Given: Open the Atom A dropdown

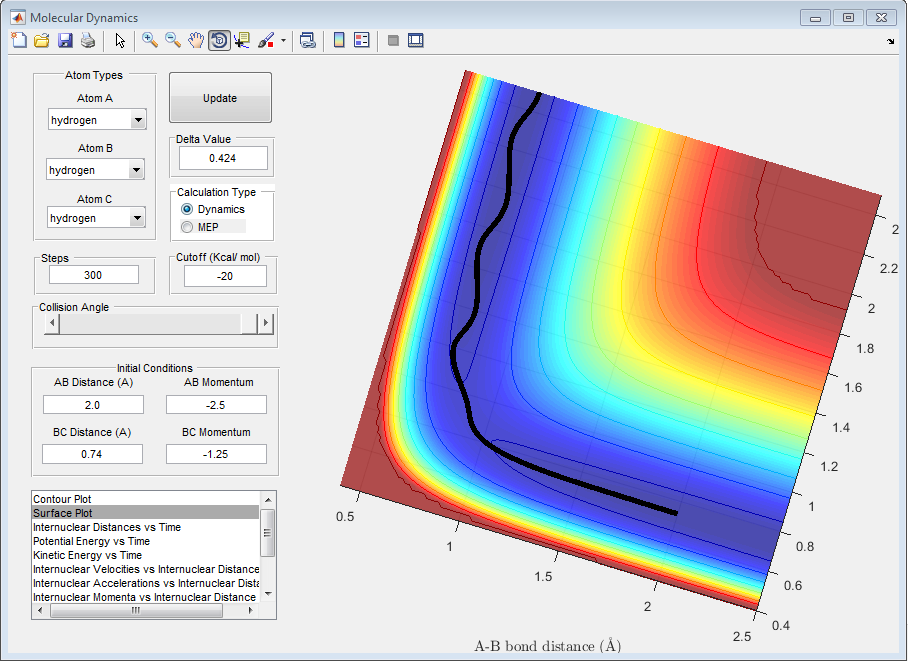Looking at the screenshot, I should (x=138, y=120).
